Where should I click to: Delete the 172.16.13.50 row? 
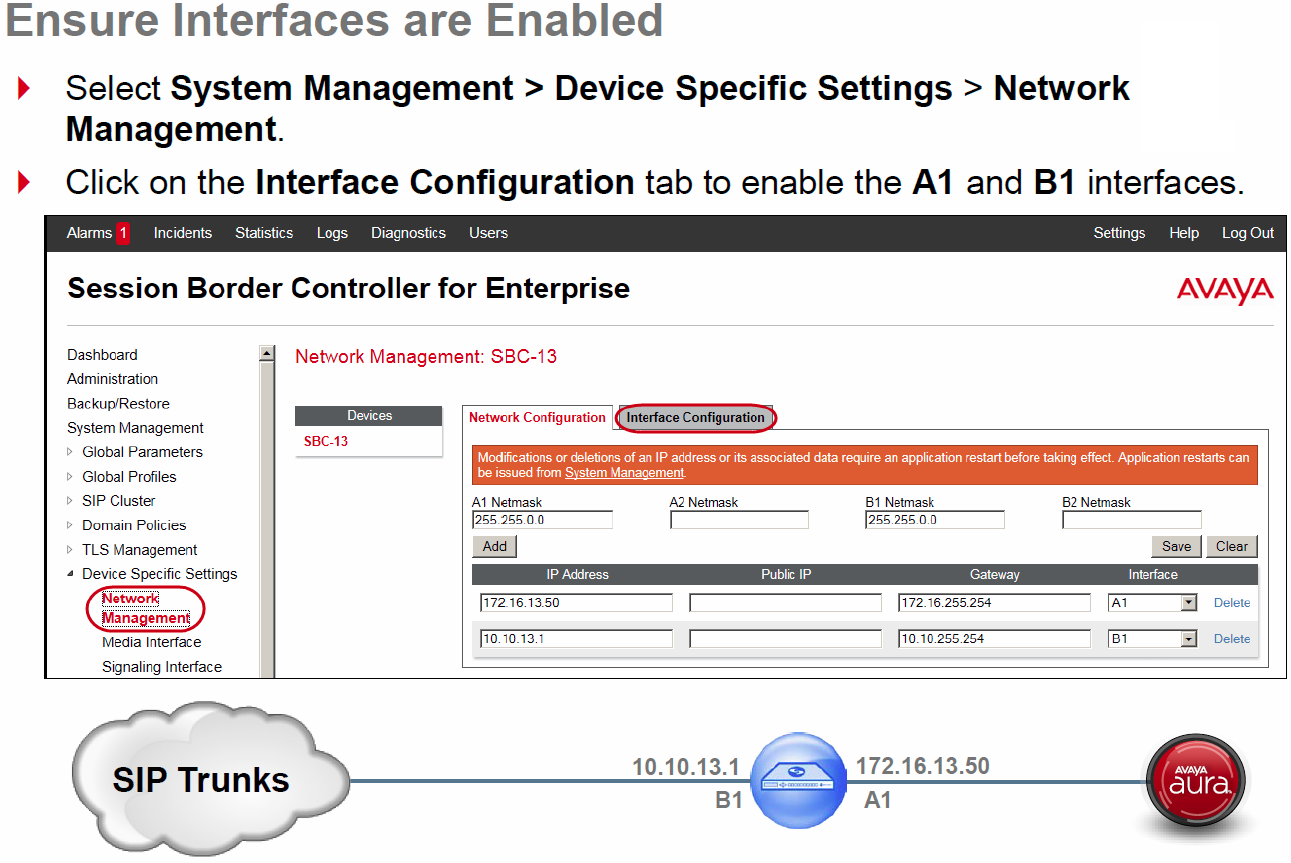click(x=1232, y=603)
